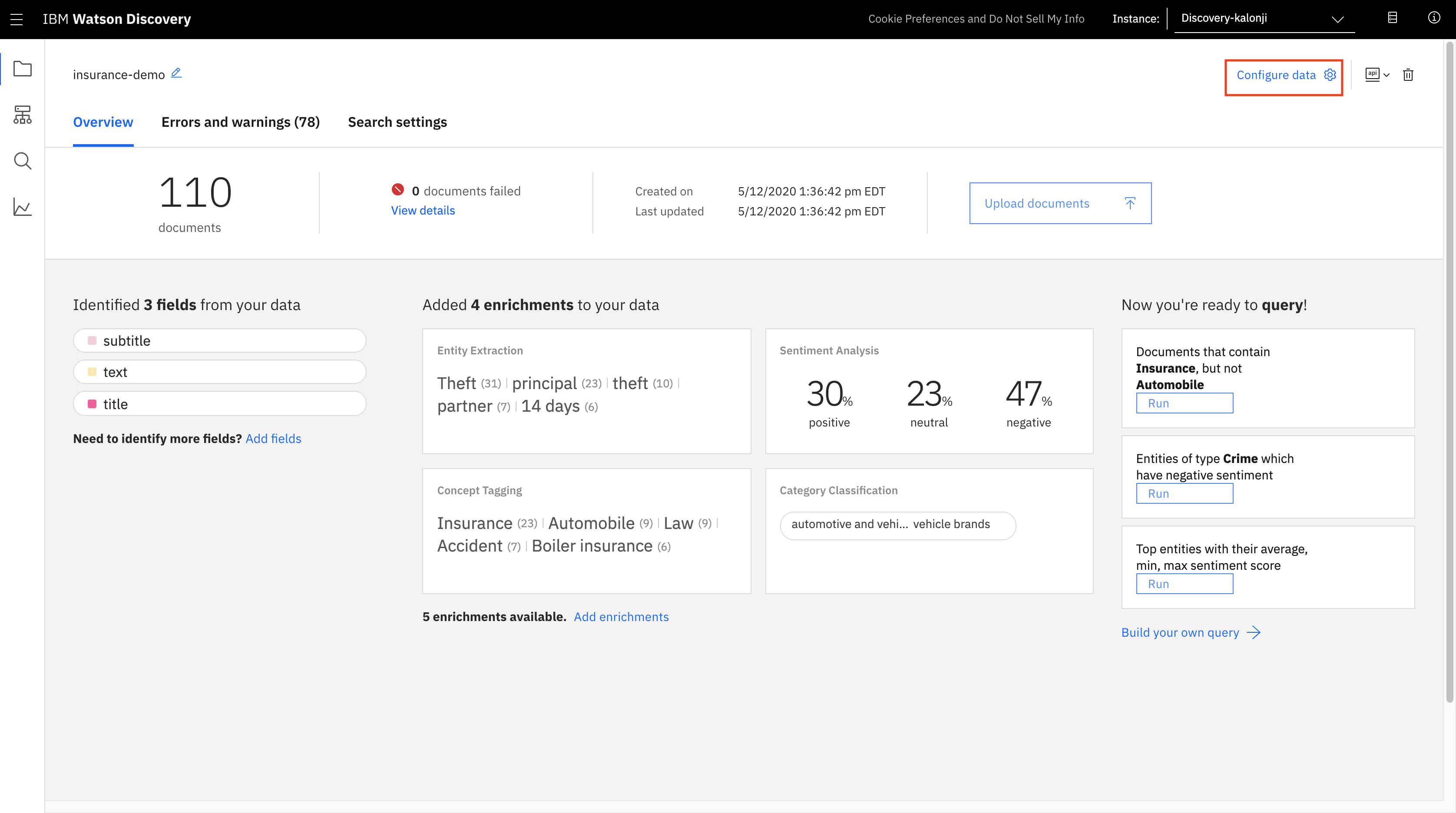Open the Manage data folder icon in sidebar
1456x813 pixels.
click(22, 69)
